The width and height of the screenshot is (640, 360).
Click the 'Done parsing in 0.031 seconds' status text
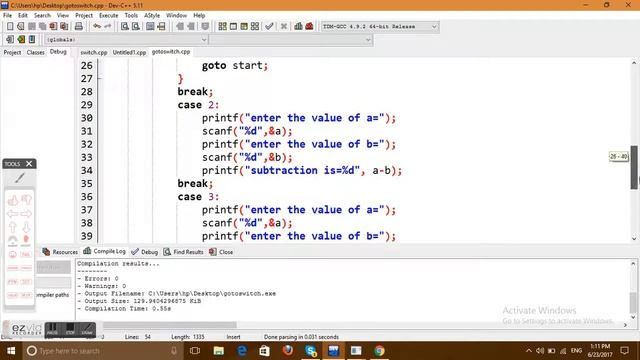(301, 337)
